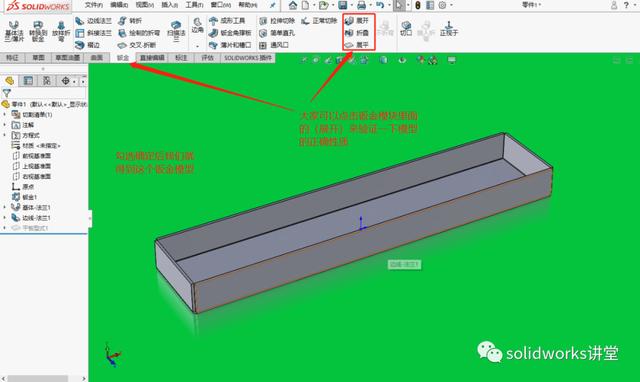The height and width of the screenshot is (382, 640).
Task: Create a new document with the New icon
Action: pos(305,5)
